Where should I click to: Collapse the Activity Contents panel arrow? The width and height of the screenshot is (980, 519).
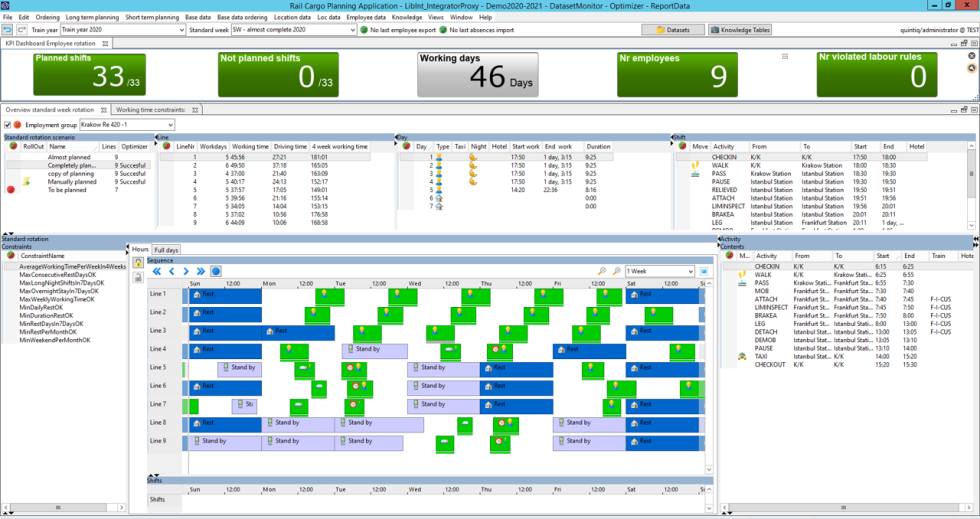(721, 239)
